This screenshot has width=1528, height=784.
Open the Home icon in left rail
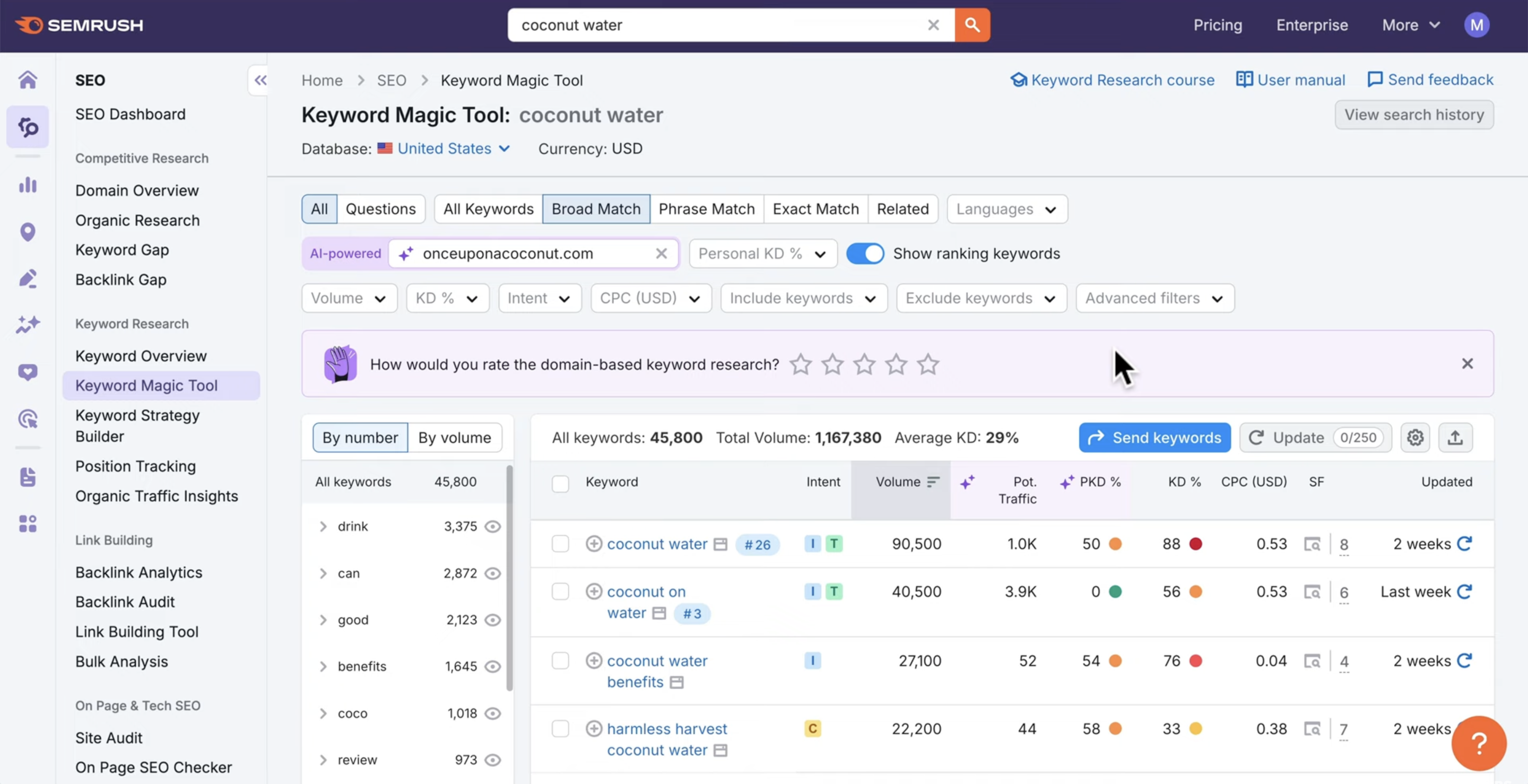(27, 80)
